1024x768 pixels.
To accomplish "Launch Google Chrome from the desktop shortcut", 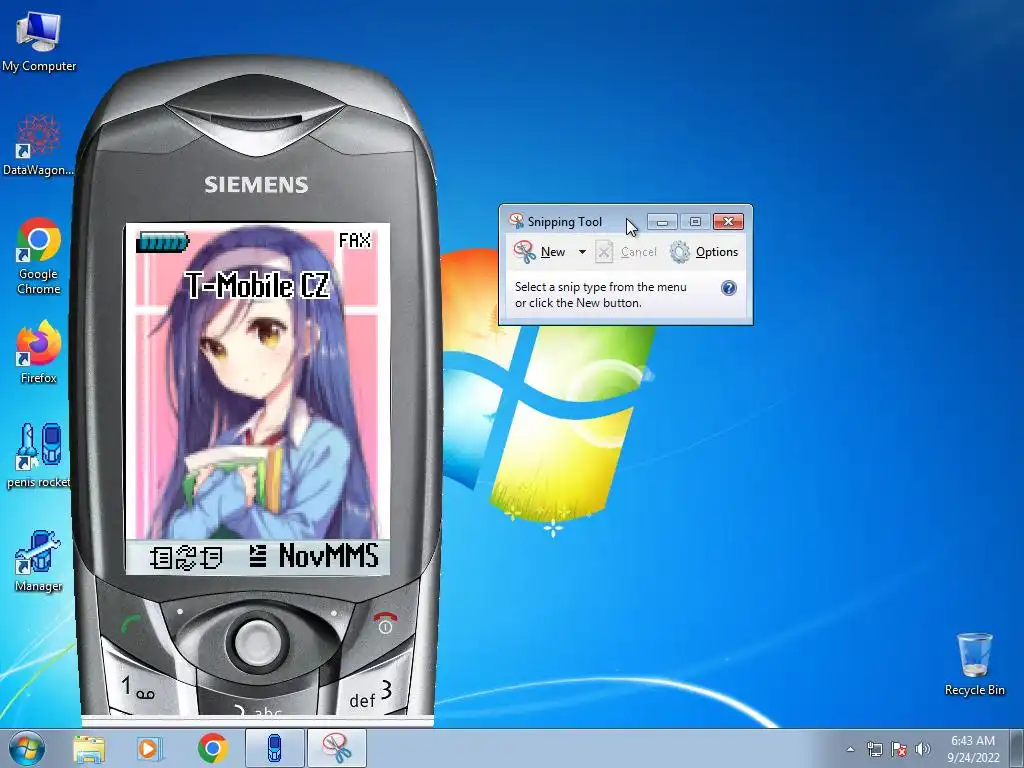I will point(39,255).
